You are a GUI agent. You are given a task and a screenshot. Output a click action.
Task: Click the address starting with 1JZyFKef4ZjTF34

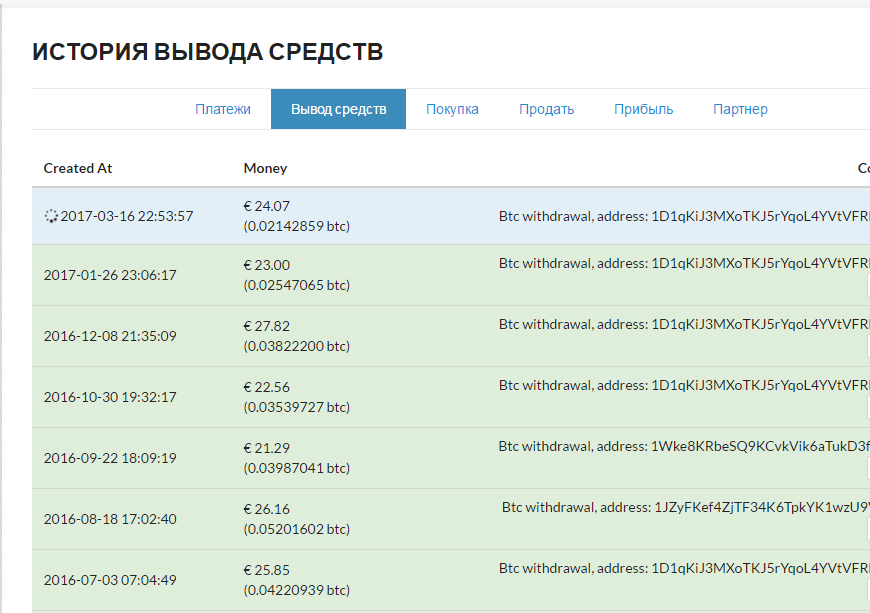[x=761, y=508]
